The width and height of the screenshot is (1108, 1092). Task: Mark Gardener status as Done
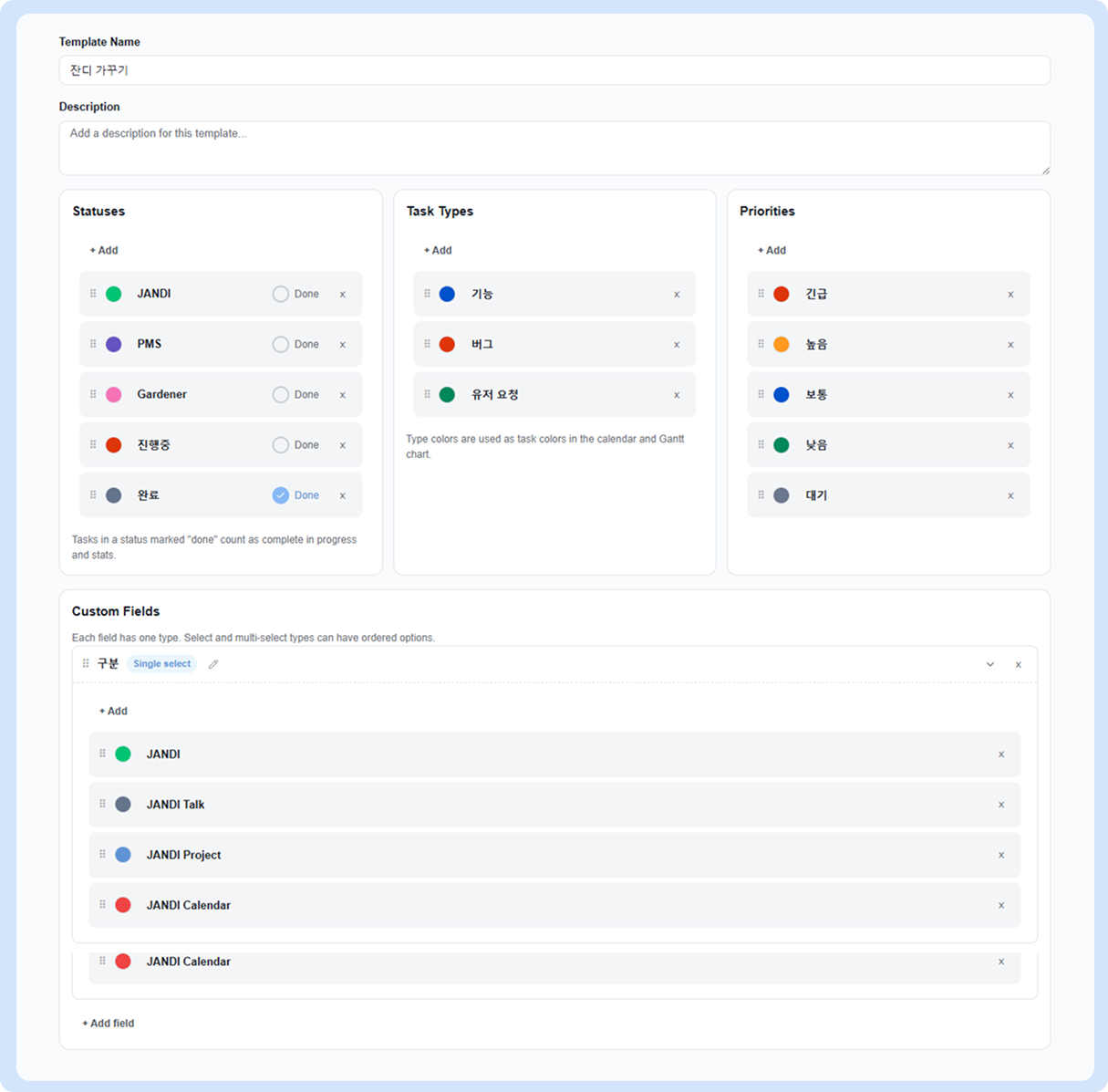(x=280, y=395)
